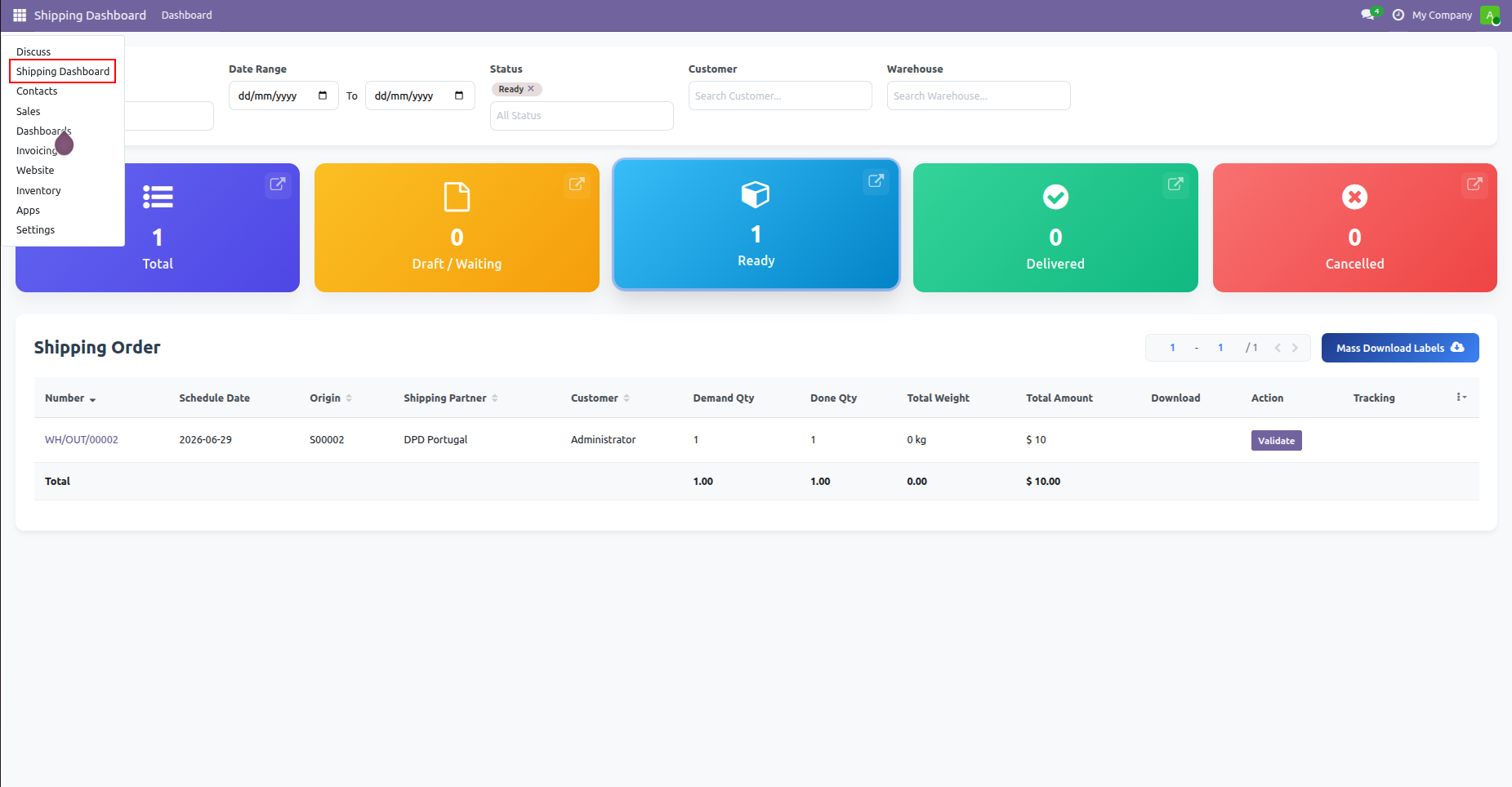The width and height of the screenshot is (1512, 787).
Task: Click the Total Weight column header
Action: pyautogui.click(x=938, y=398)
